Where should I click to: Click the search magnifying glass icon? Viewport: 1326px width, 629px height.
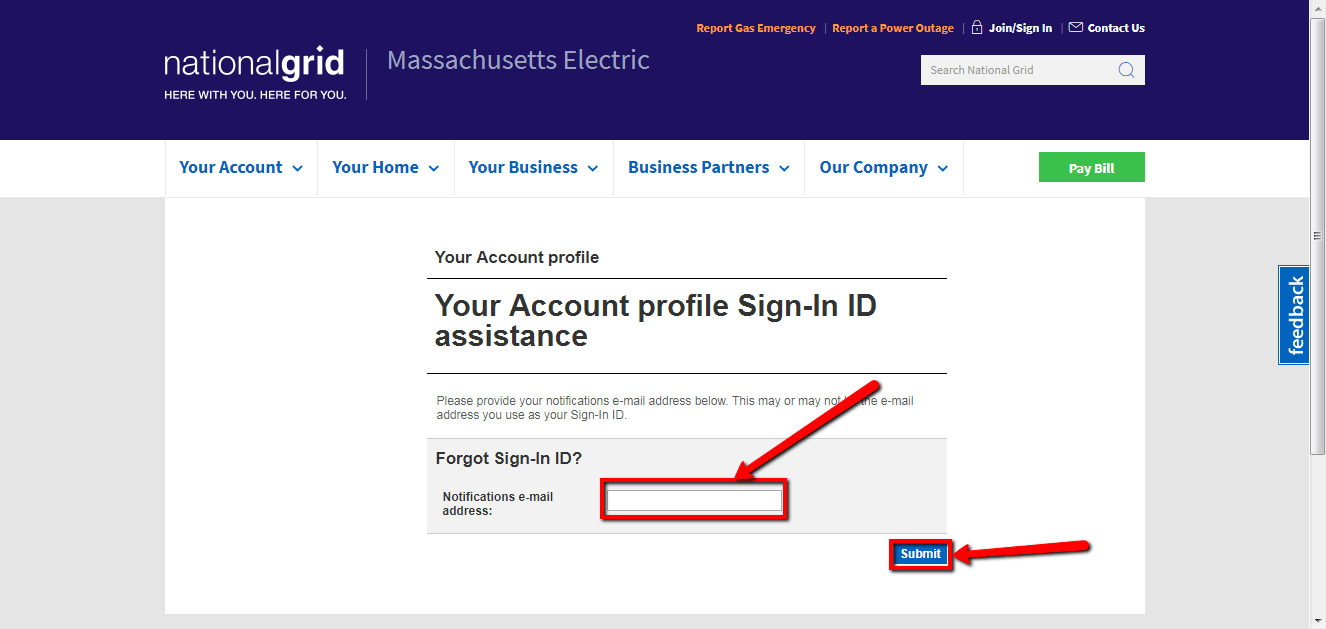[1126, 69]
